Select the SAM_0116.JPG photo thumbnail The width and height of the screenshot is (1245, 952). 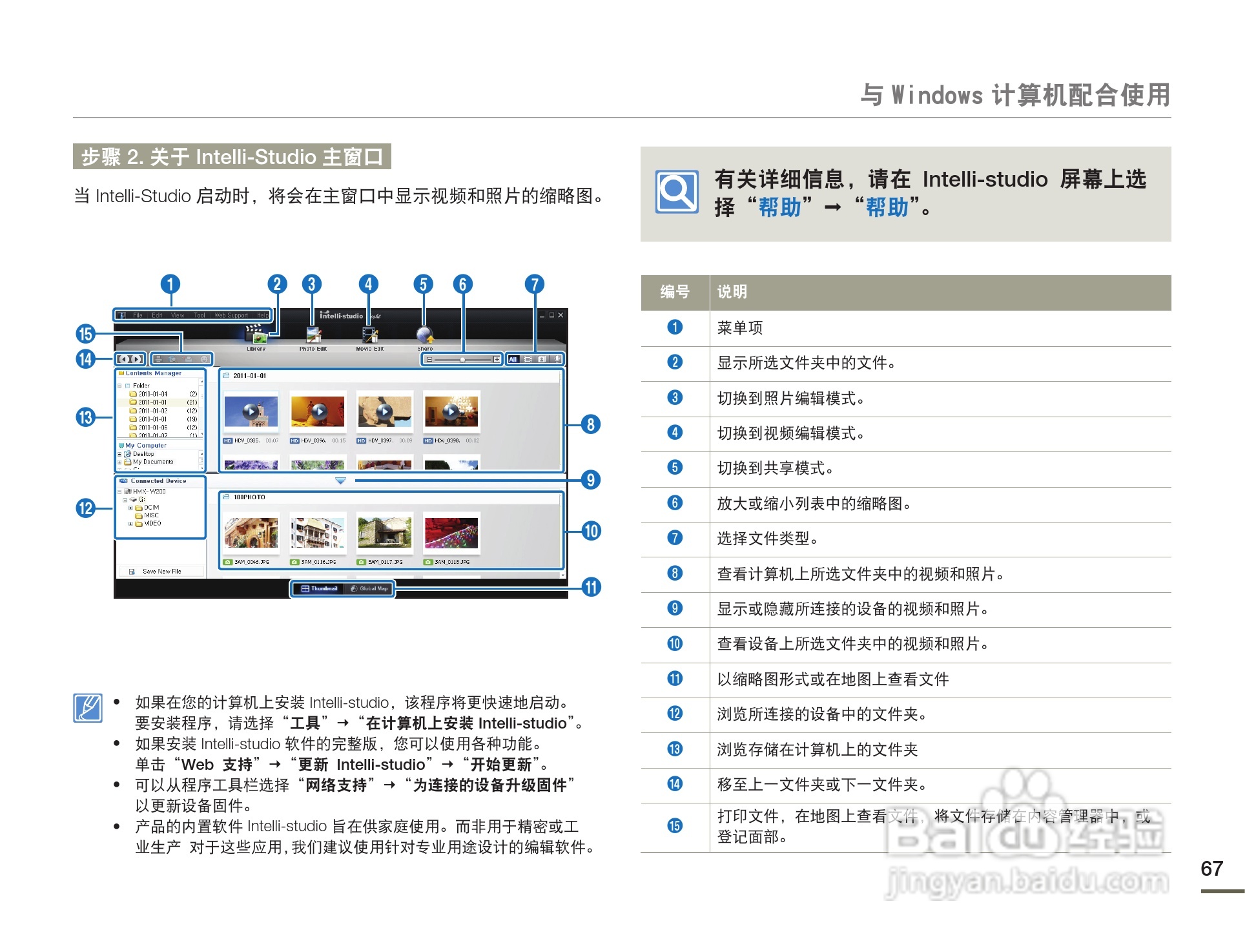[318, 533]
